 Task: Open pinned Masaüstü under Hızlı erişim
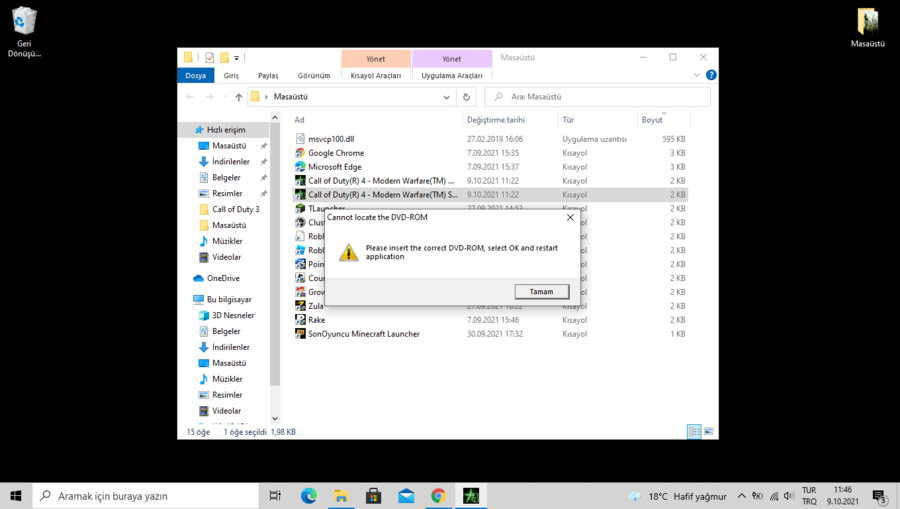pyautogui.click(x=229, y=146)
